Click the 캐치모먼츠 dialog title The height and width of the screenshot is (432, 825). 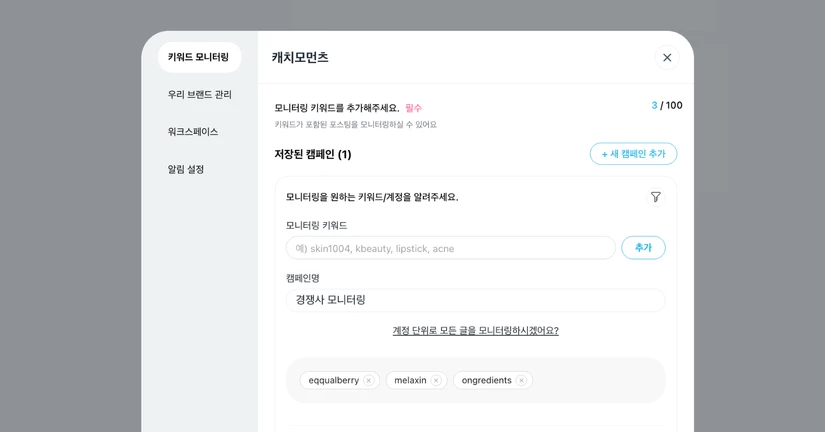tap(300, 58)
